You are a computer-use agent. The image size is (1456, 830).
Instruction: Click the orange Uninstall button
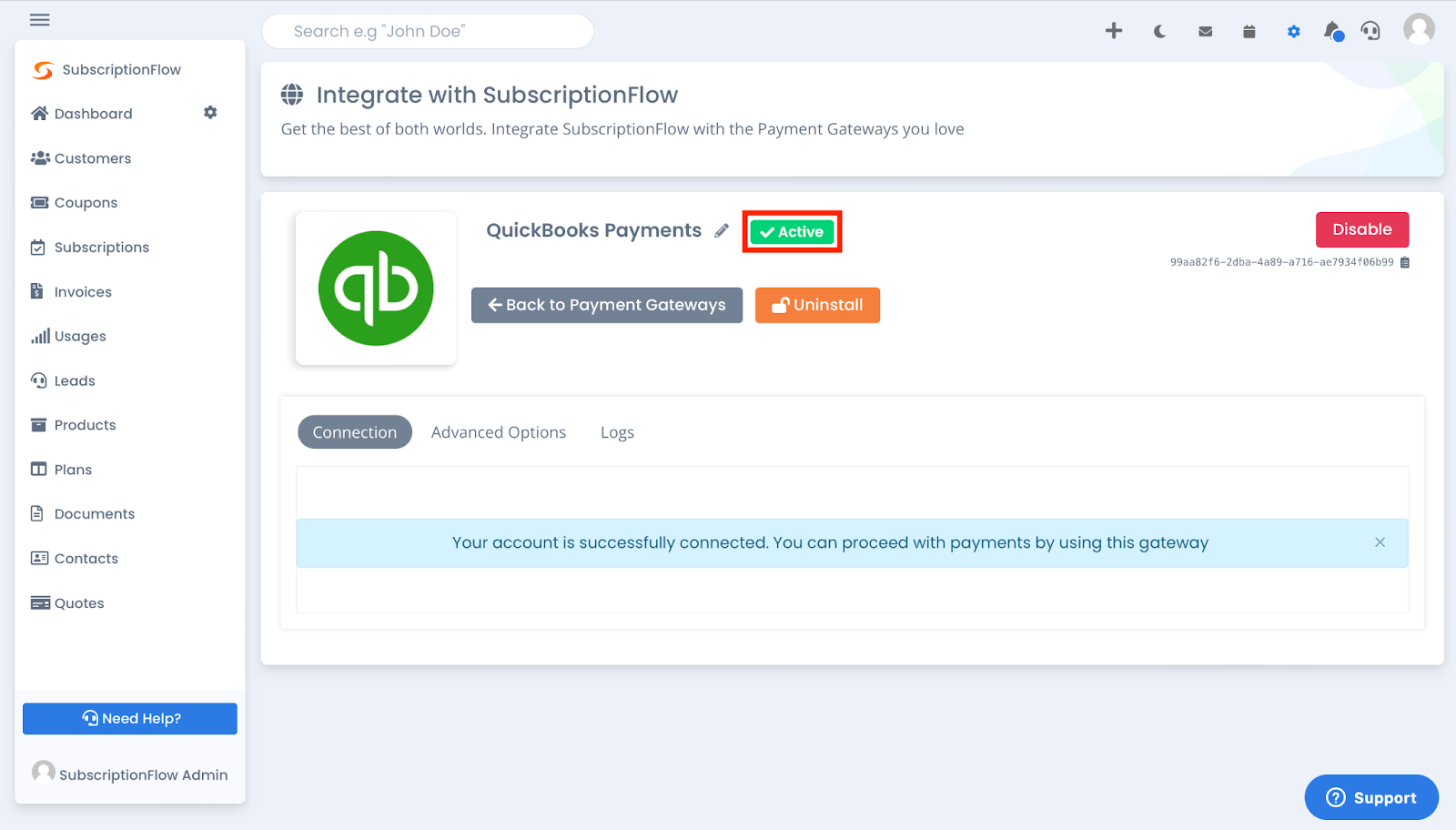coord(817,305)
